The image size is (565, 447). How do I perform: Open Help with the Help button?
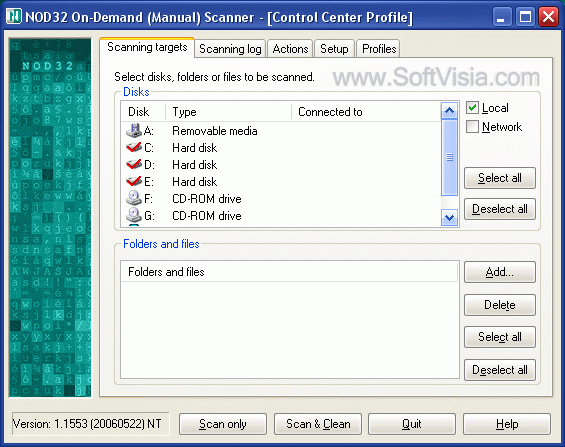pyautogui.click(x=507, y=424)
